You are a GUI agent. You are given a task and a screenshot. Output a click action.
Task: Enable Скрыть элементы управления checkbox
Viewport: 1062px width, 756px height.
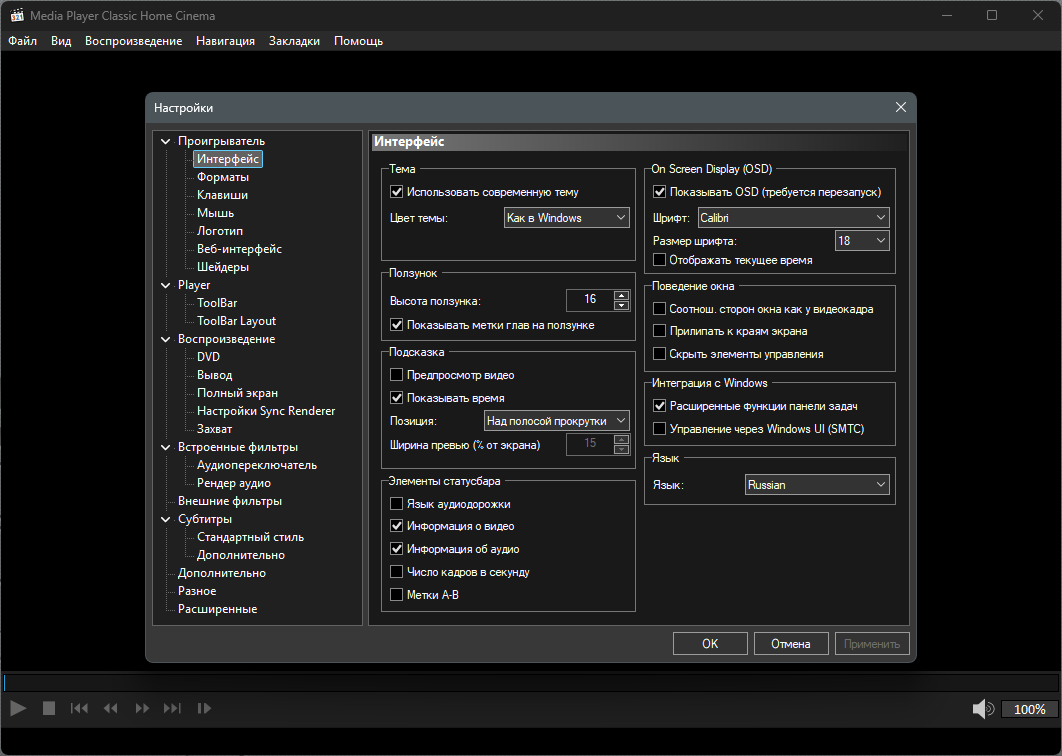pyautogui.click(x=659, y=354)
